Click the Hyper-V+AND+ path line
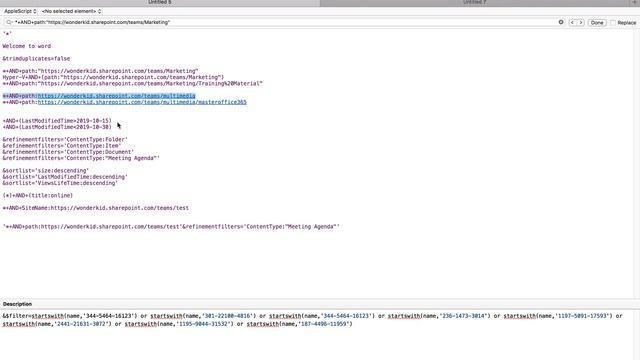 coord(113,77)
